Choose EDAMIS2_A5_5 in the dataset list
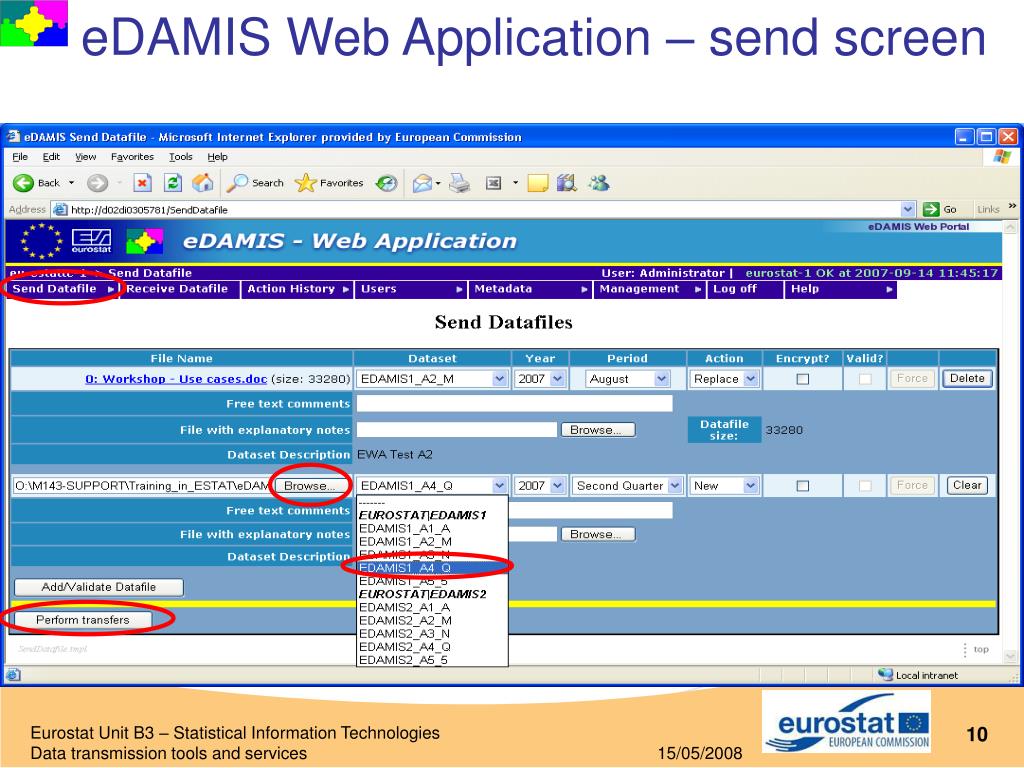 pyautogui.click(x=432, y=660)
